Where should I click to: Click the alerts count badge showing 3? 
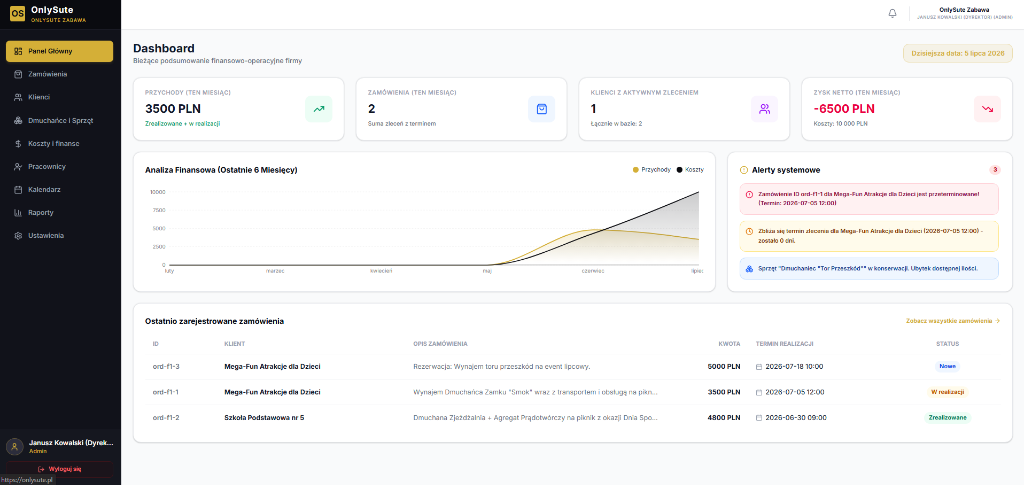[x=995, y=170]
